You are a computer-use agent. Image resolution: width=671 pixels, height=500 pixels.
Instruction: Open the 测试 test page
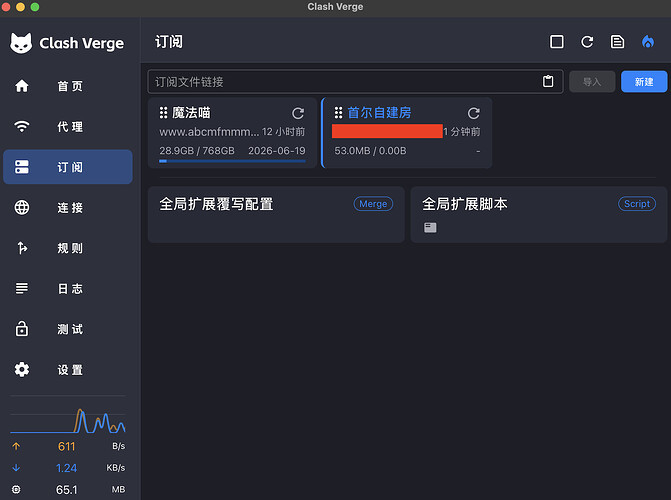(68, 329)
